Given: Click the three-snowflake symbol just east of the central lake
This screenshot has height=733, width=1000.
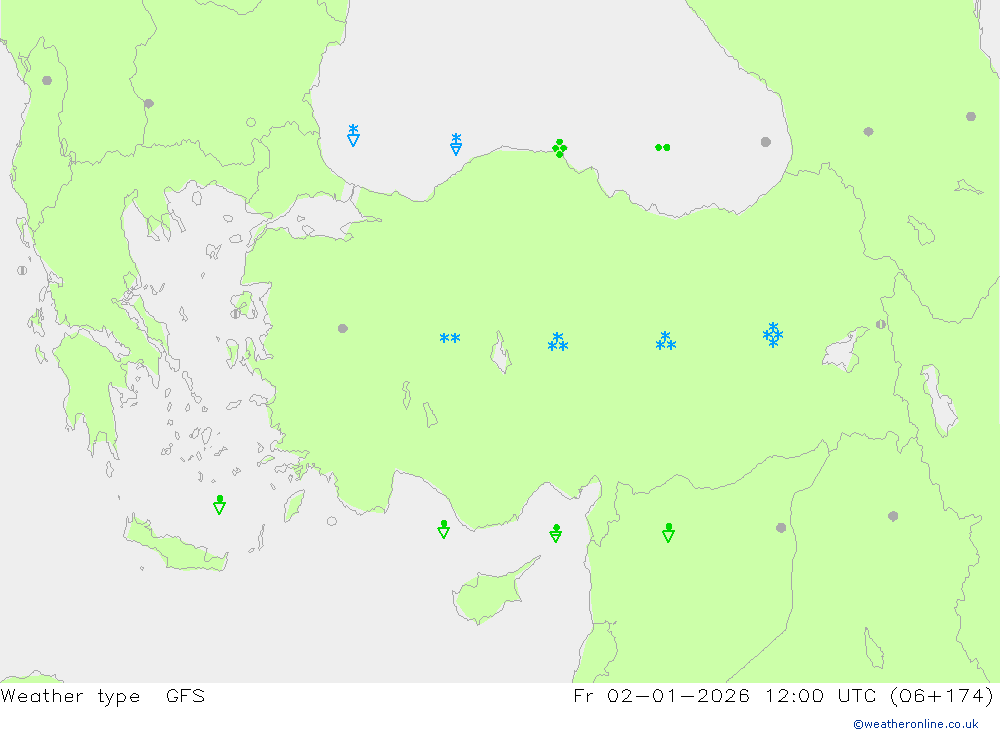Looking at the screenshot, I should [558, 342].
